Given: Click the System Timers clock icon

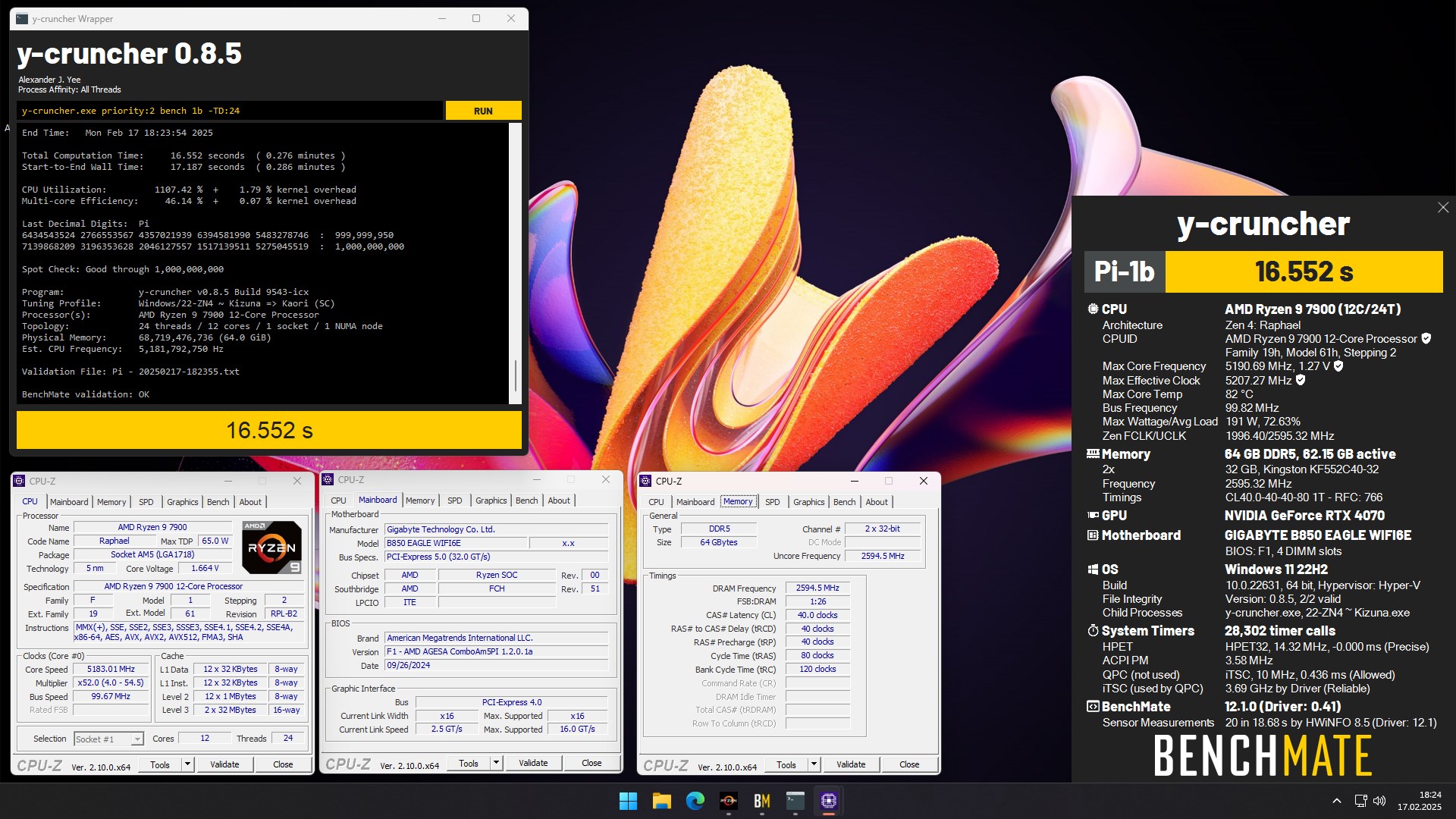Looking at the screenshot, I should (1093, 630).
